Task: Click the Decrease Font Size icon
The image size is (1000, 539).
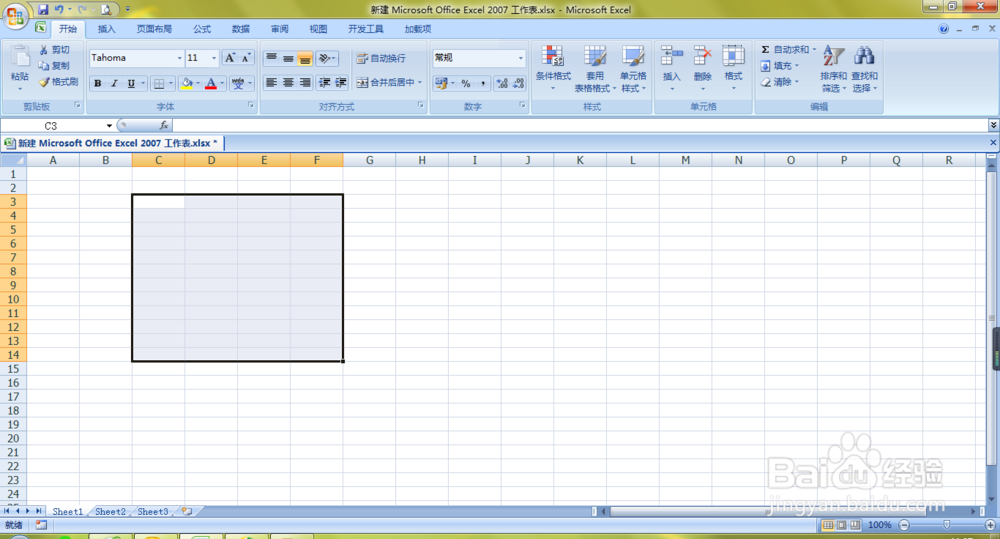Action: pos(246,58)
